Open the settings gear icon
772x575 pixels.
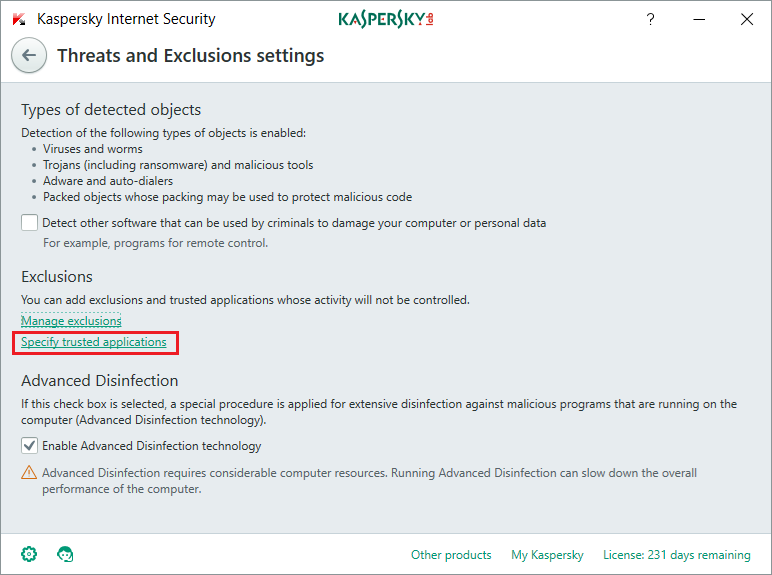[x=29, y=554]
